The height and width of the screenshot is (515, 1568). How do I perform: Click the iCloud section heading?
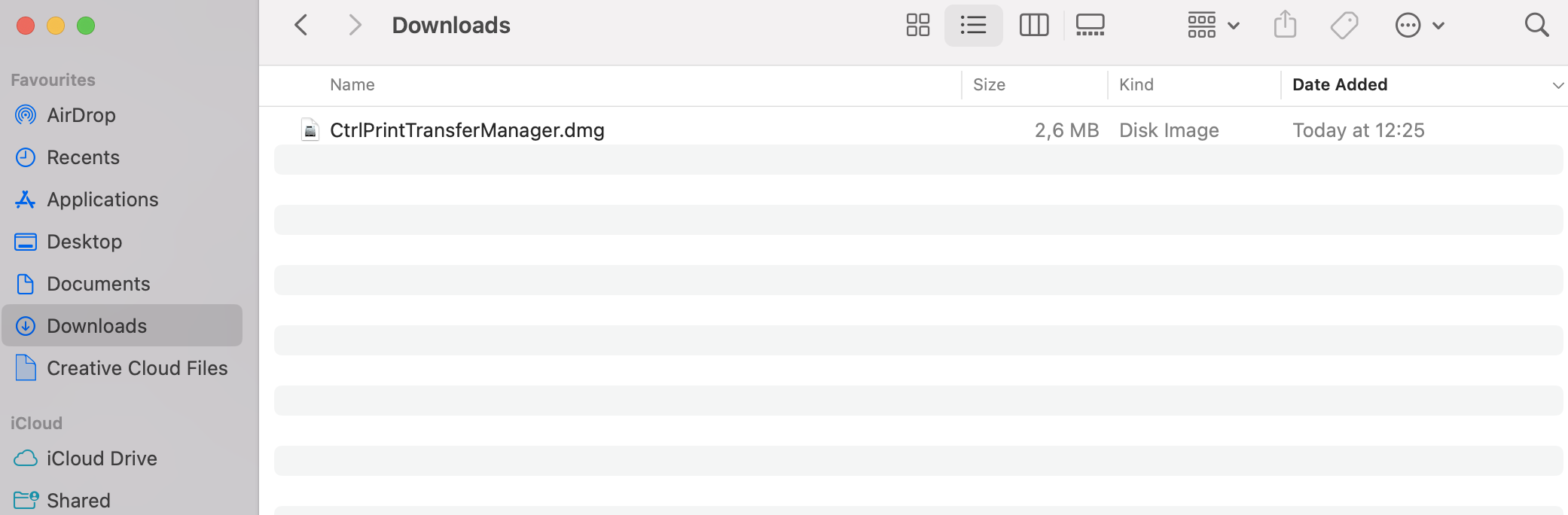[x=36, y=423]
